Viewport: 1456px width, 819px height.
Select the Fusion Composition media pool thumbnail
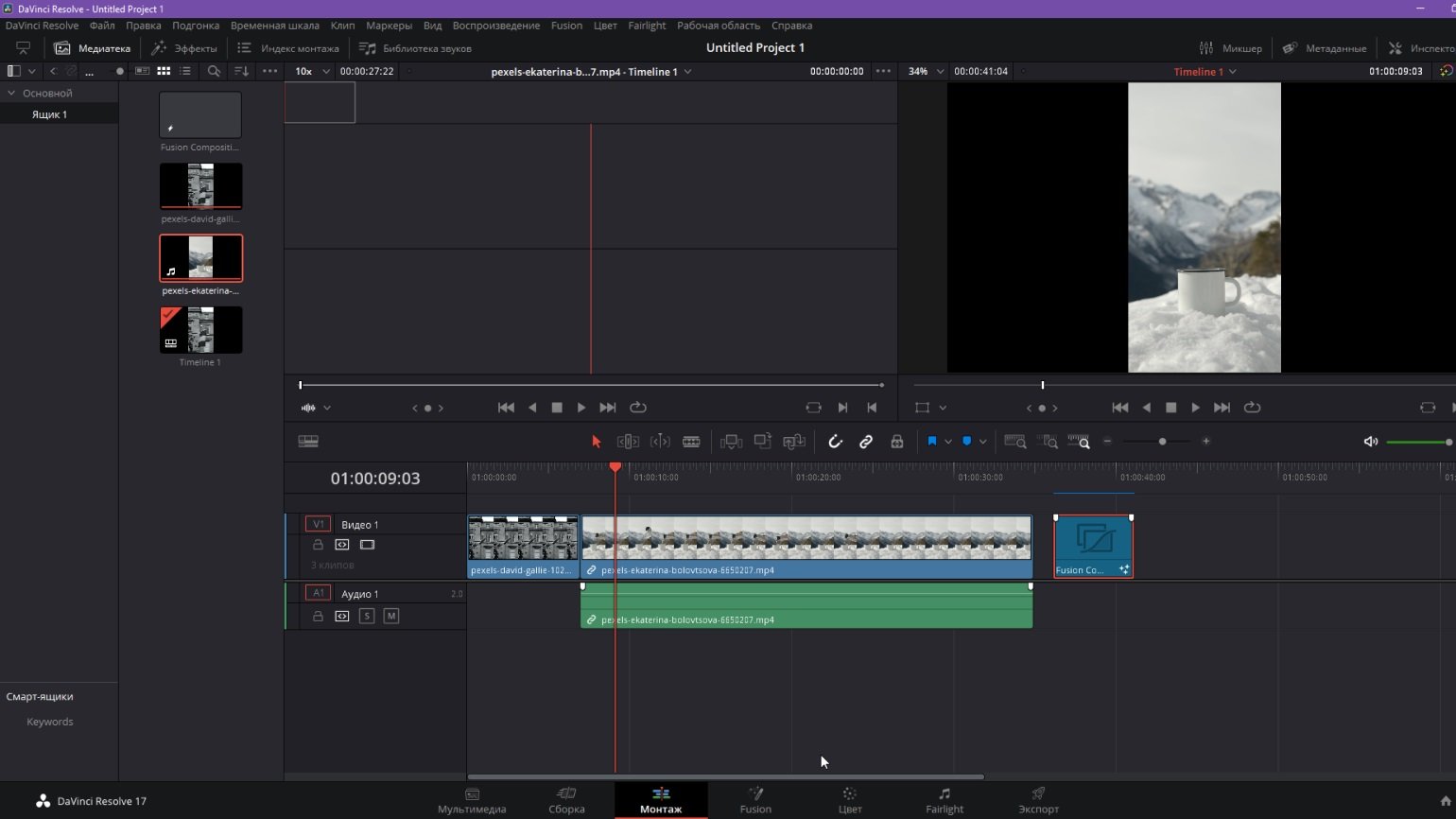tap(200, 114)
